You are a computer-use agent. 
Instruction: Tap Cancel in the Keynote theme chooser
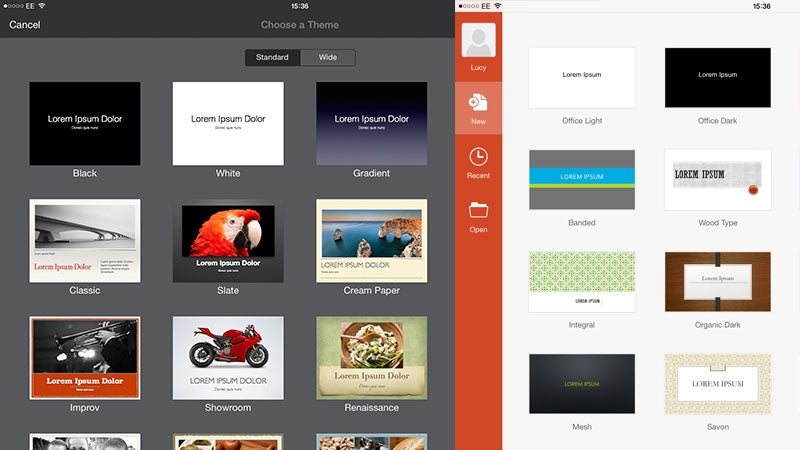[x=24, y=24]
